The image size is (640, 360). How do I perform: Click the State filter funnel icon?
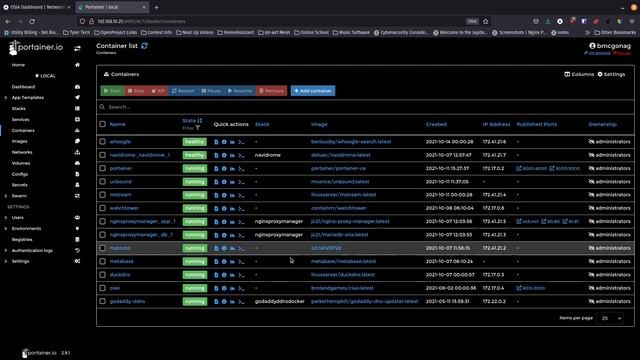(198, 128)
